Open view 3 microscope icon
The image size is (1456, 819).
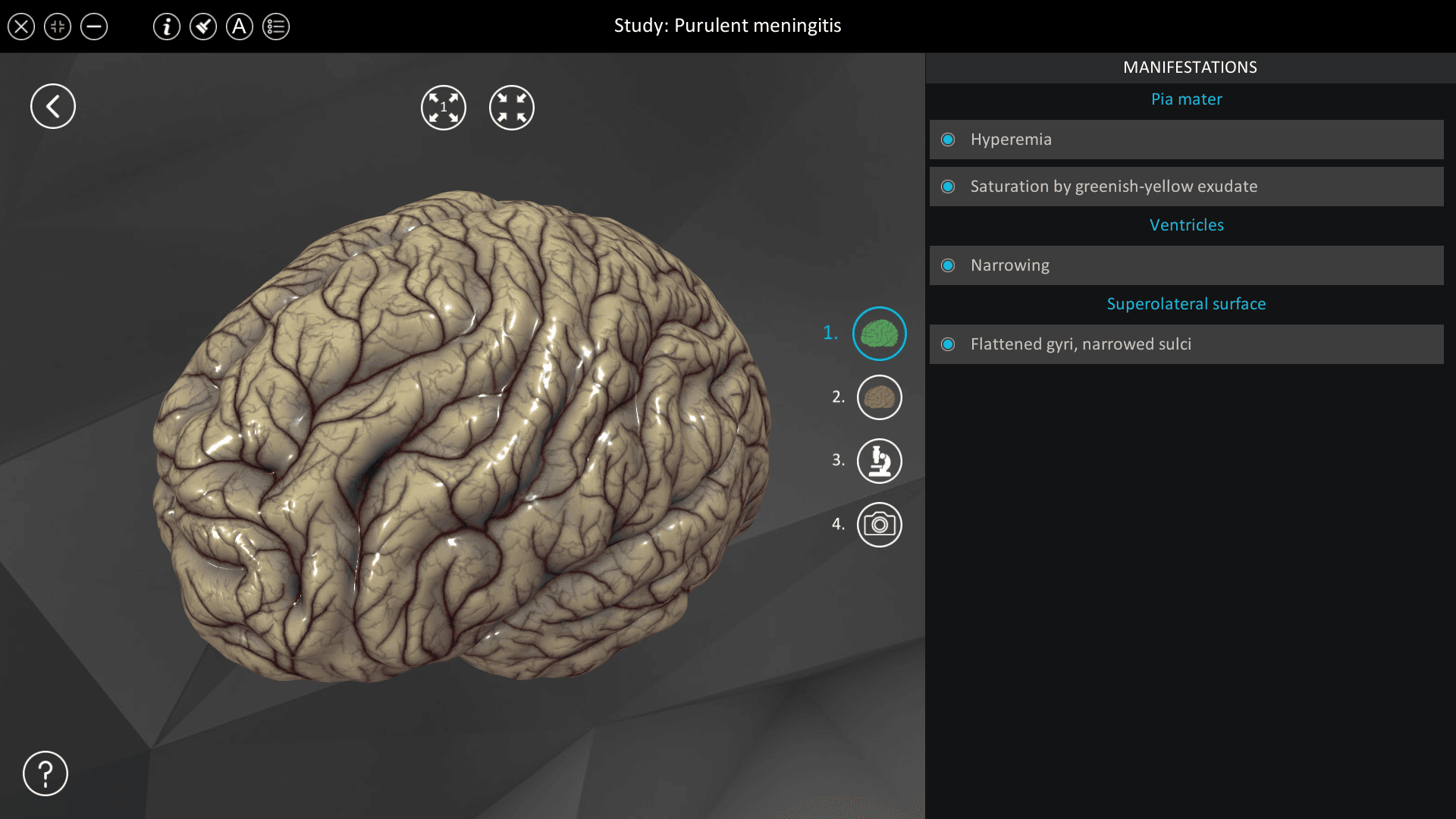[x=880, y=461]
